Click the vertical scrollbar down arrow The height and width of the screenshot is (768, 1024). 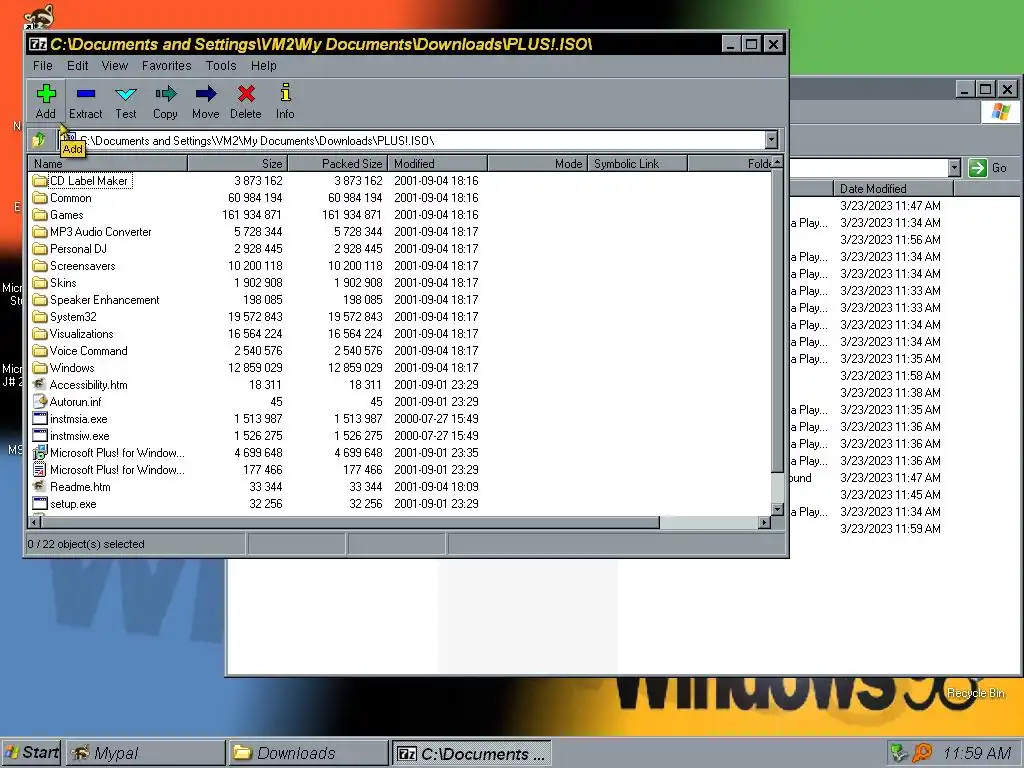pyautogui.click(x=777, y=509)
